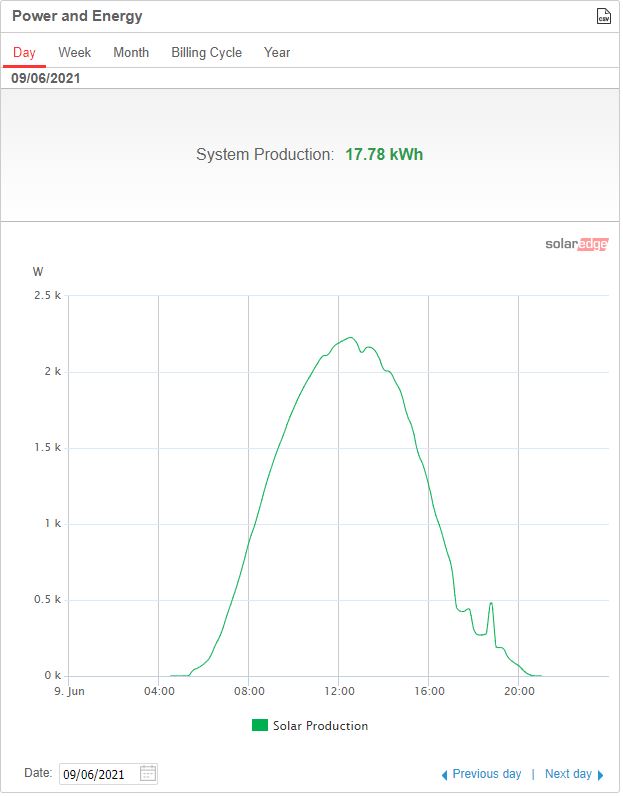Click the peak of the production curve
623x796 pixels.
(x=352, y=339)
